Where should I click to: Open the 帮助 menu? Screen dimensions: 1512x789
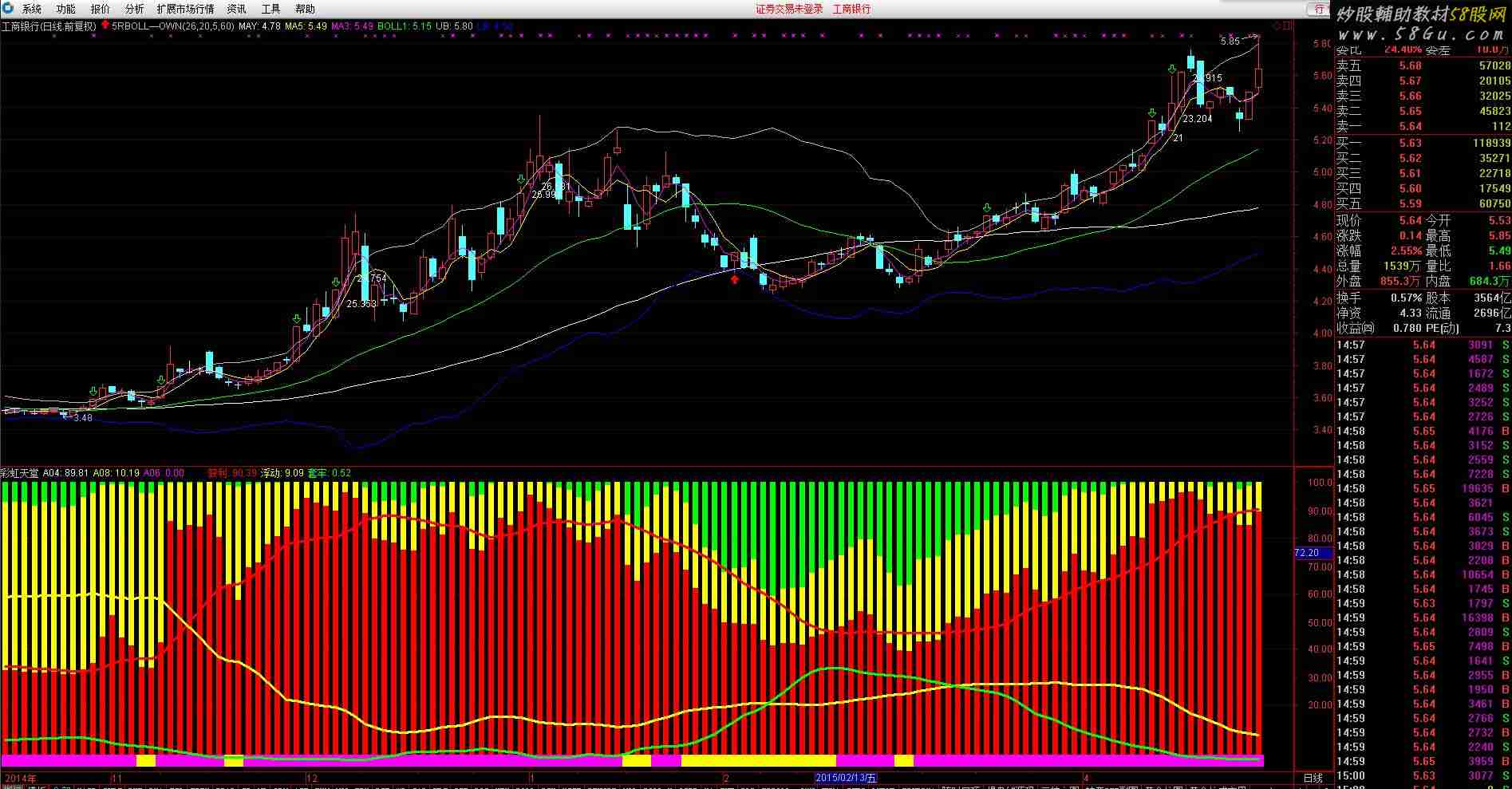pos(305,9)
